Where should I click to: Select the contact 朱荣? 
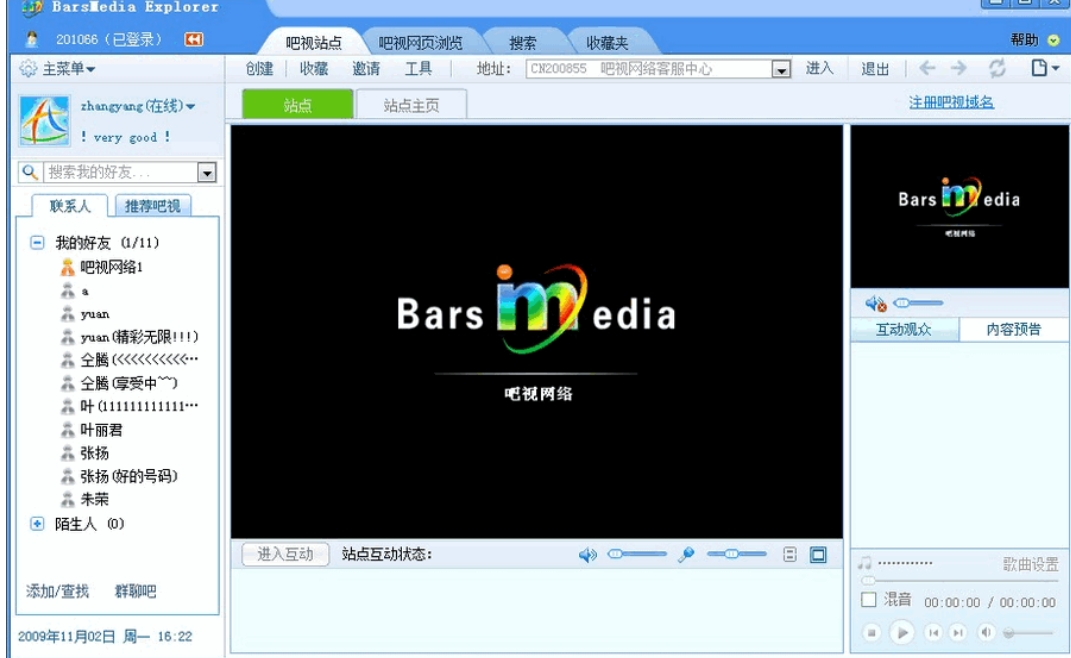tap(85, 499)
